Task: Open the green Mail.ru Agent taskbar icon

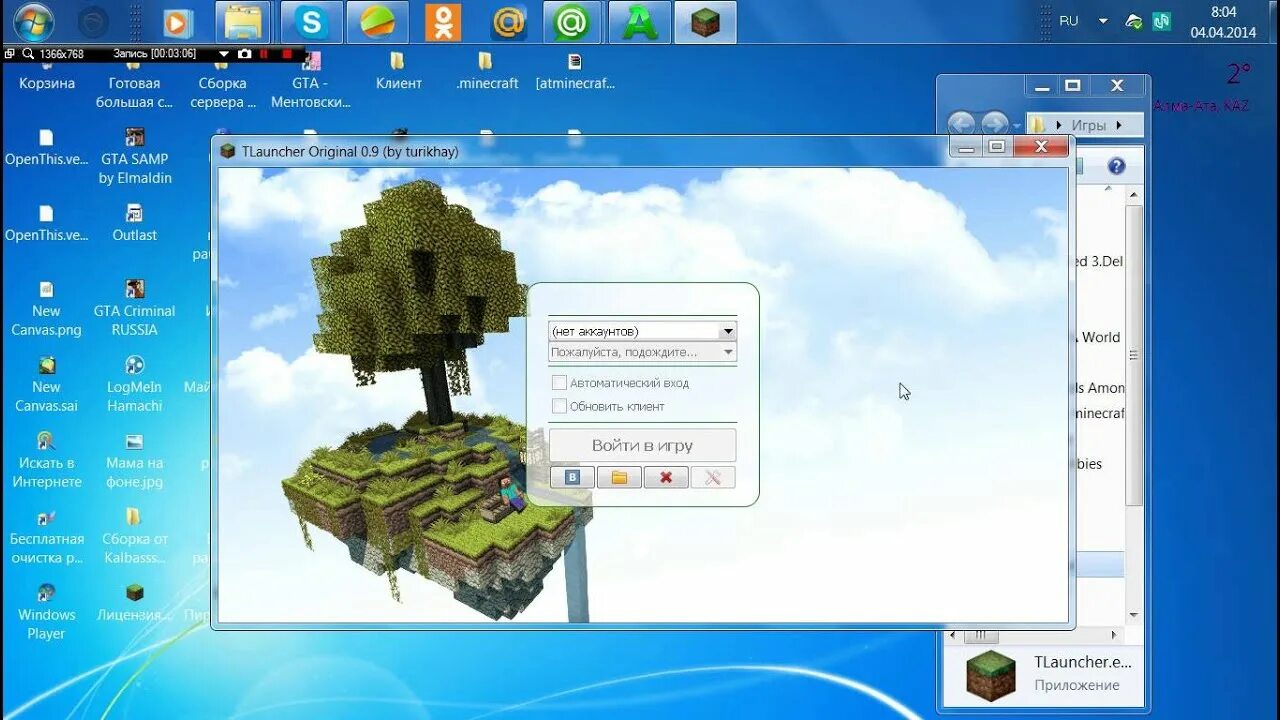Action: point(573,22)
